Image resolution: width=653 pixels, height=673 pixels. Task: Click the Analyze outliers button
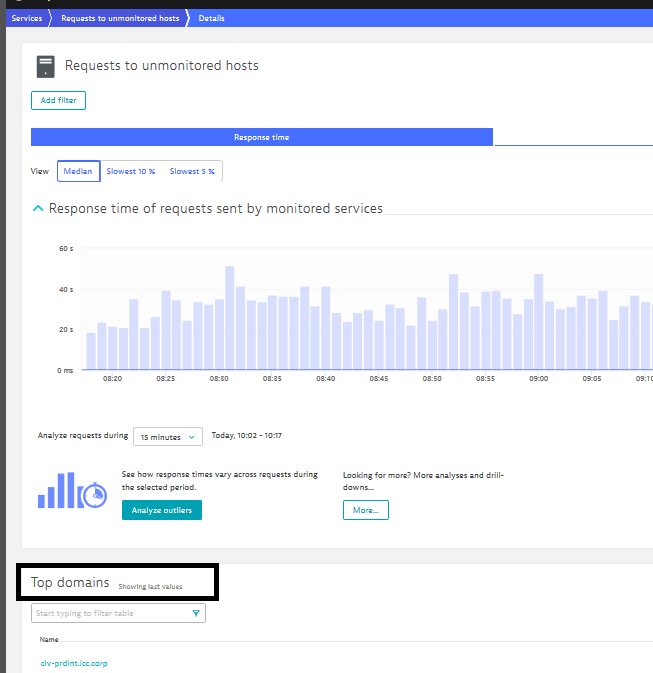[162, 510]
